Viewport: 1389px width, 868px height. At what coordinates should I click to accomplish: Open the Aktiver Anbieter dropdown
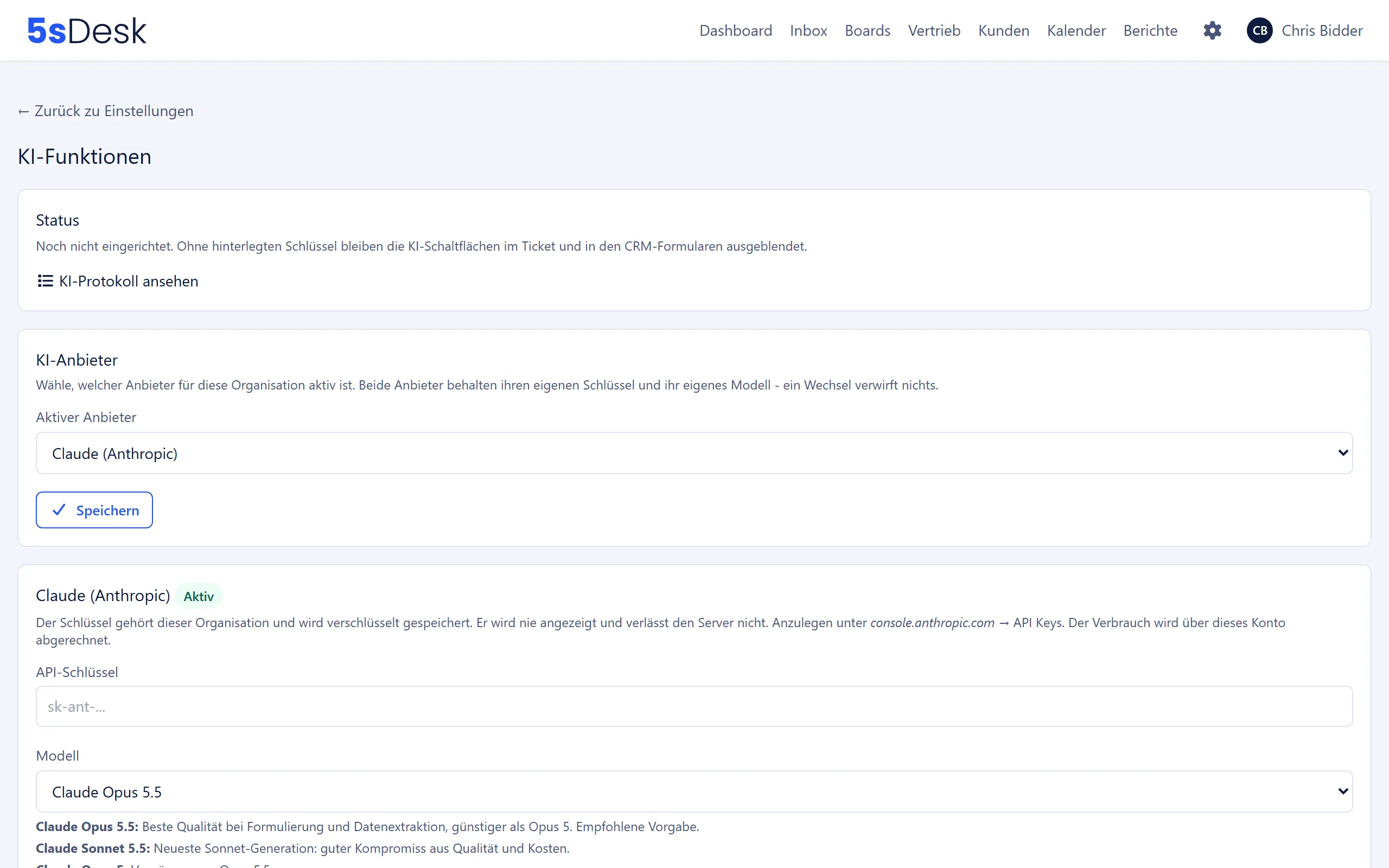pos(694,453)
